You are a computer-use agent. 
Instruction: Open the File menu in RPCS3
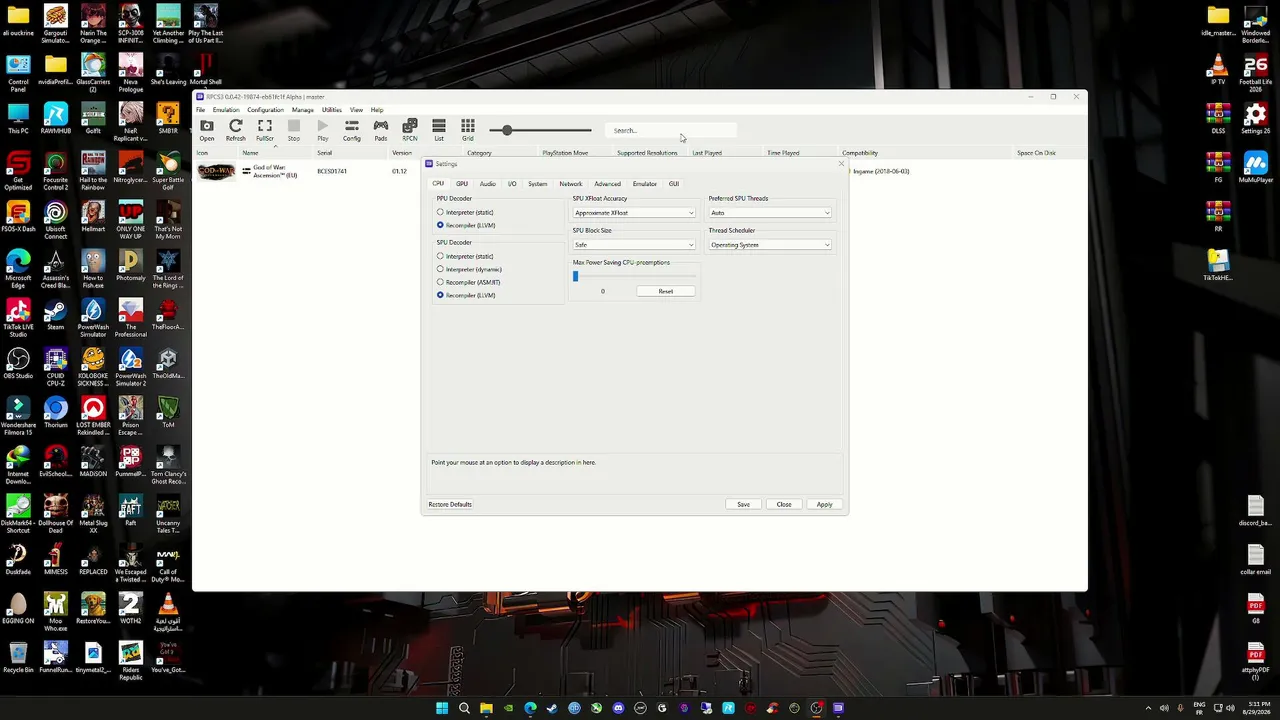click(200, 110)
